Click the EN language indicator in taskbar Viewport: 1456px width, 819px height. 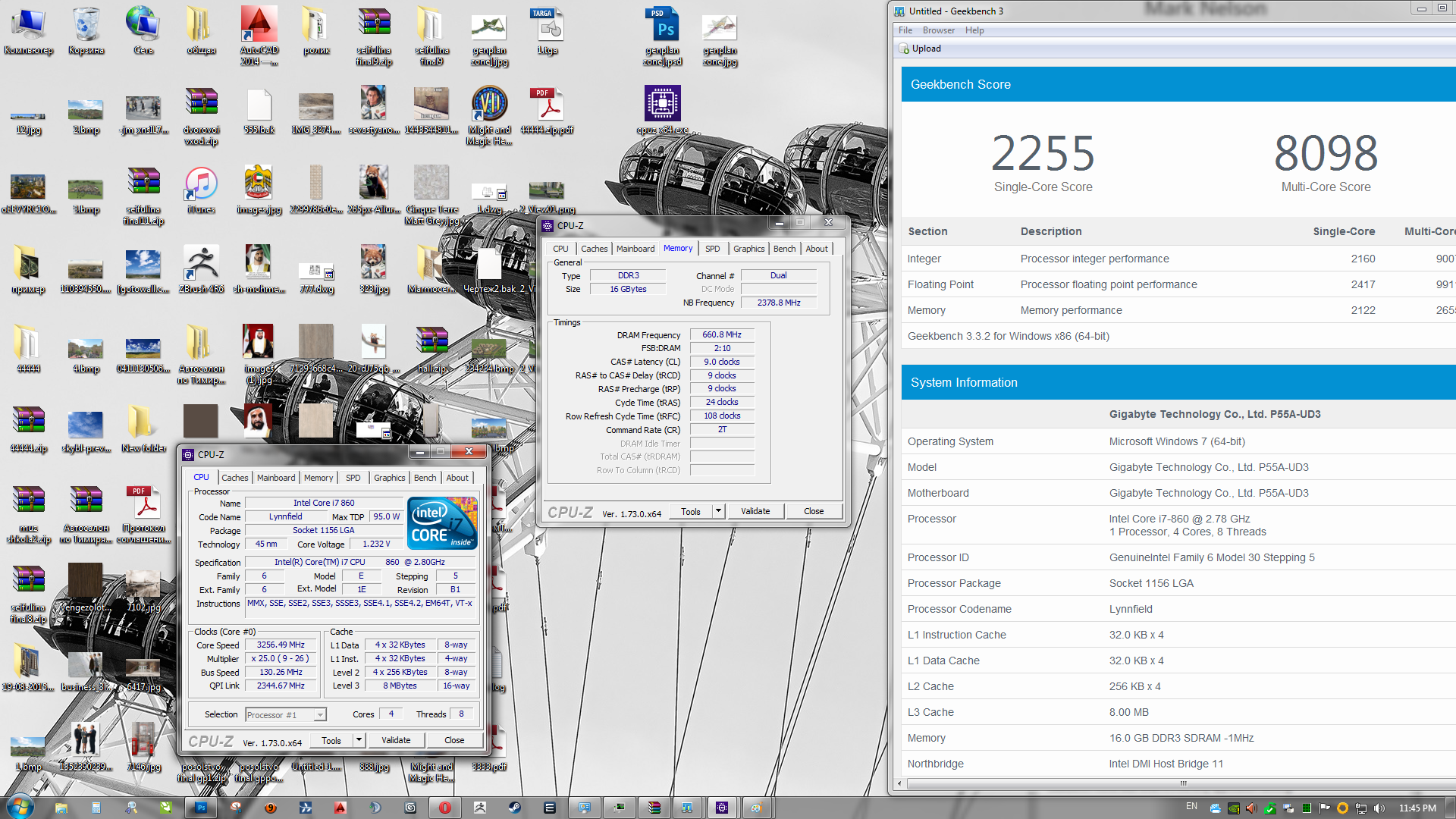[x=1191, y=806]
